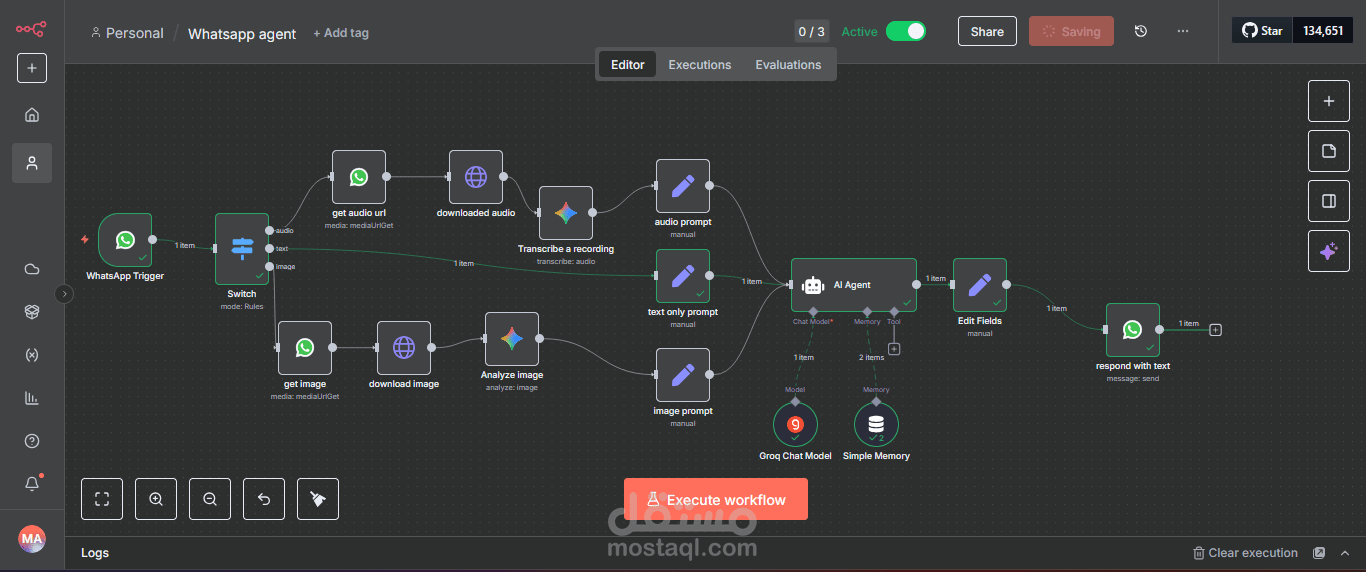The height and width of the screenshot is (572, 1366).
Task: Select the Switch node on canvas
Action: tap(242, 248)
